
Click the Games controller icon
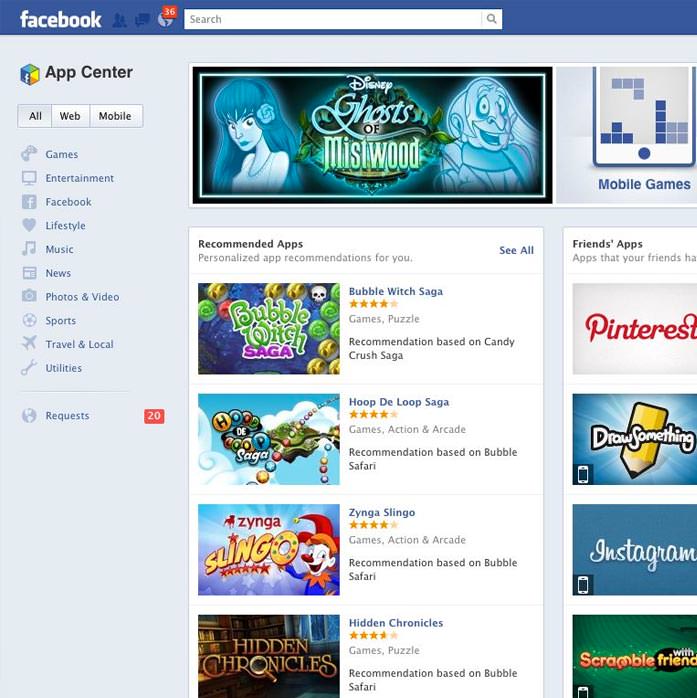point(29,154)
